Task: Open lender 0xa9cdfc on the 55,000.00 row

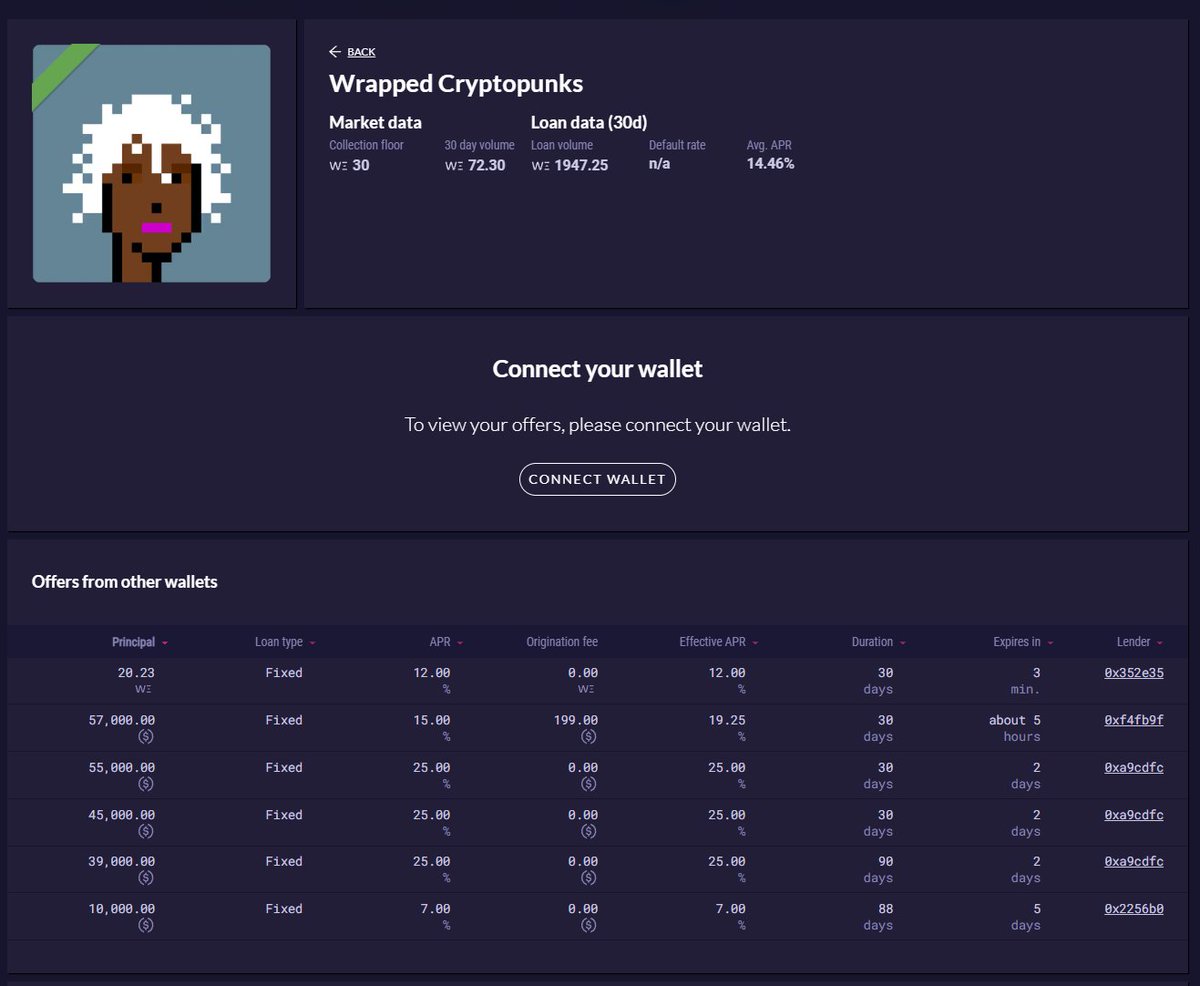Action: click(x=1134, y=768)
